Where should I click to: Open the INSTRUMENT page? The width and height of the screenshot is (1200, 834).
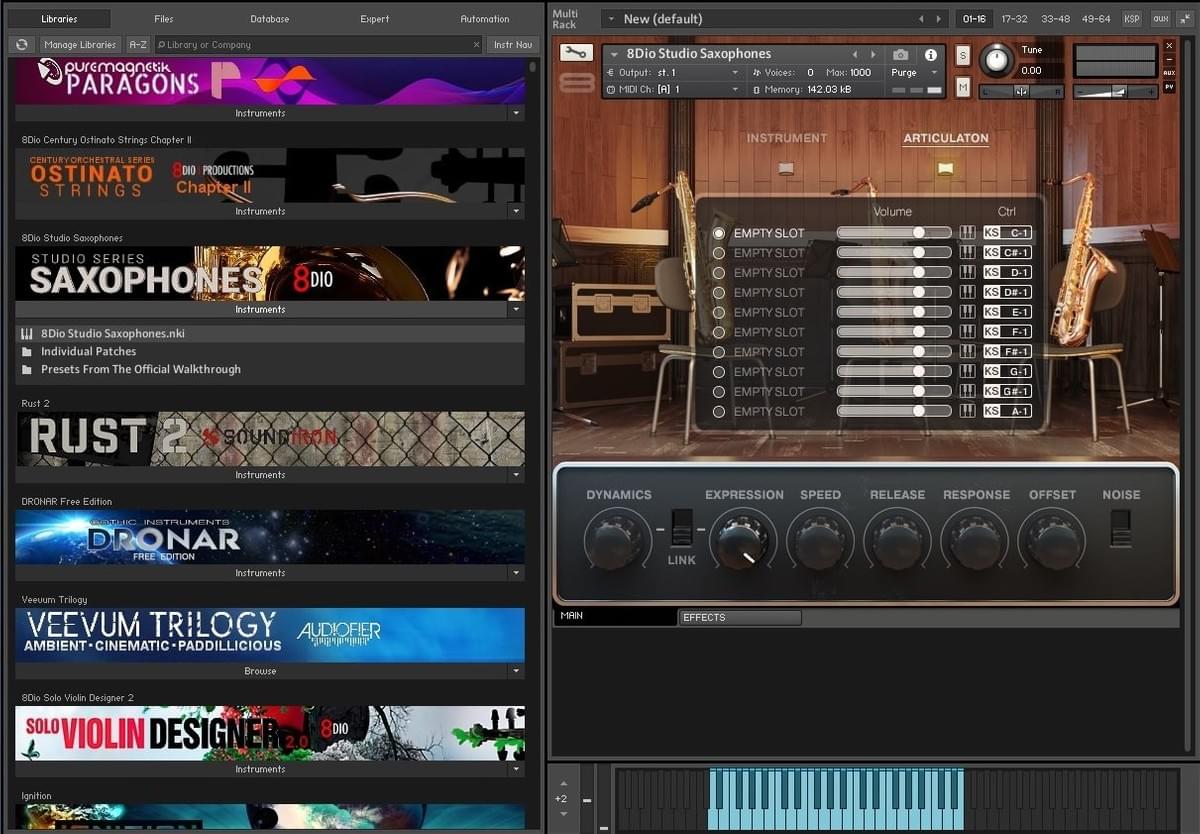pyautogui.click(x=787, y=138)
